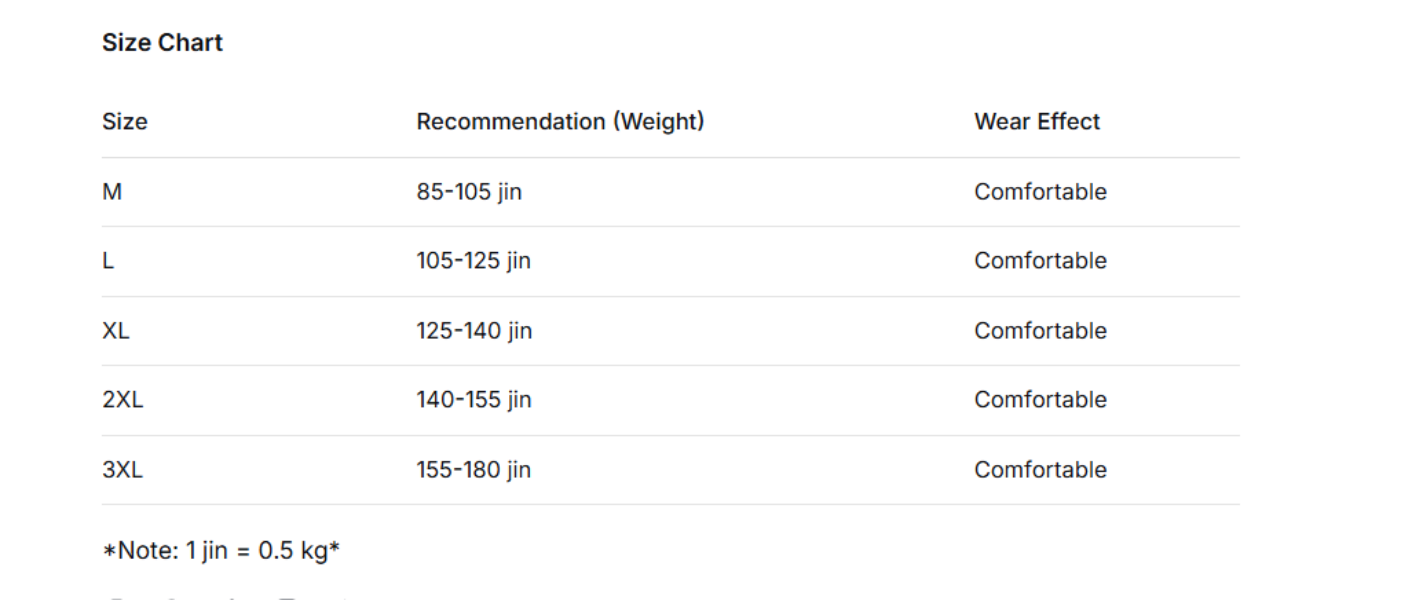Click the Size column header
The image size is (1412, 600).
pyautogui.click(x=125, y=122)
